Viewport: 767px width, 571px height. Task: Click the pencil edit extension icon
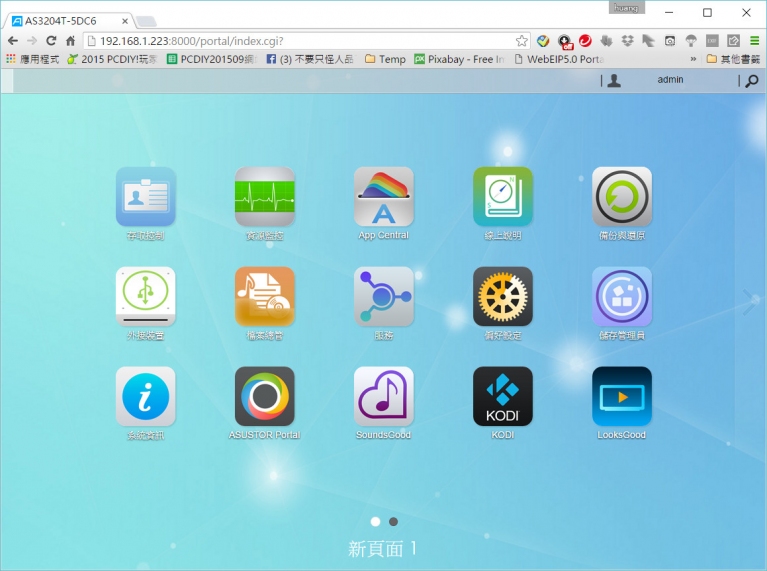[x=733, y=41]
